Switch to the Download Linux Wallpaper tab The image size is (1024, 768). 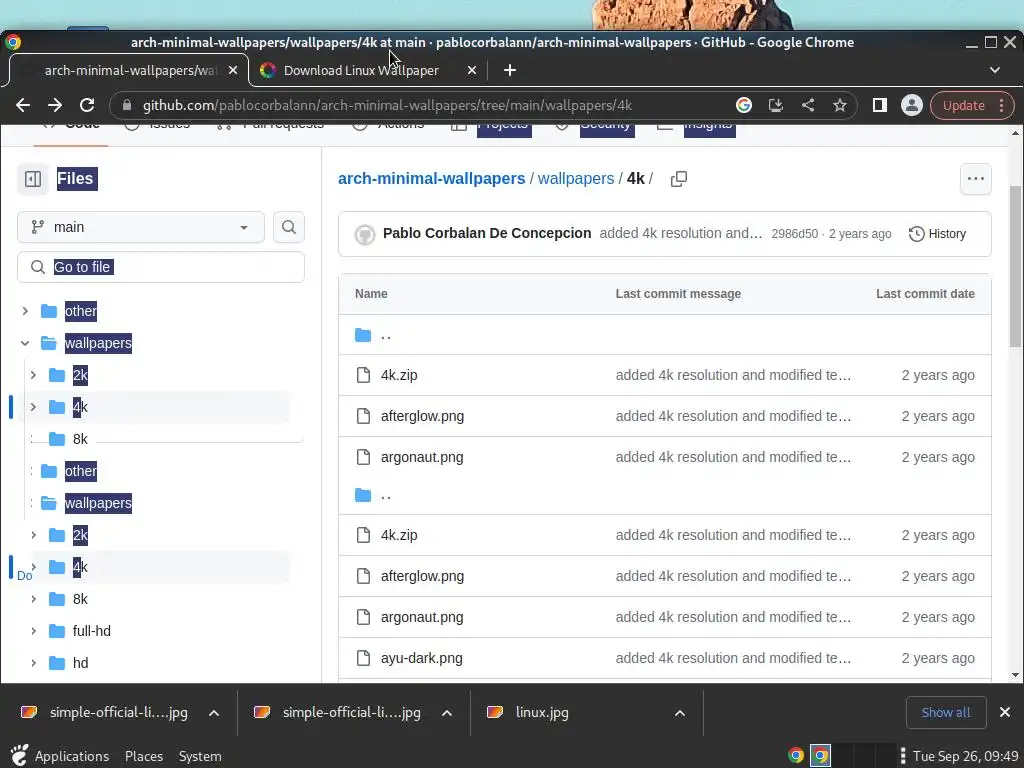point(360,70)
